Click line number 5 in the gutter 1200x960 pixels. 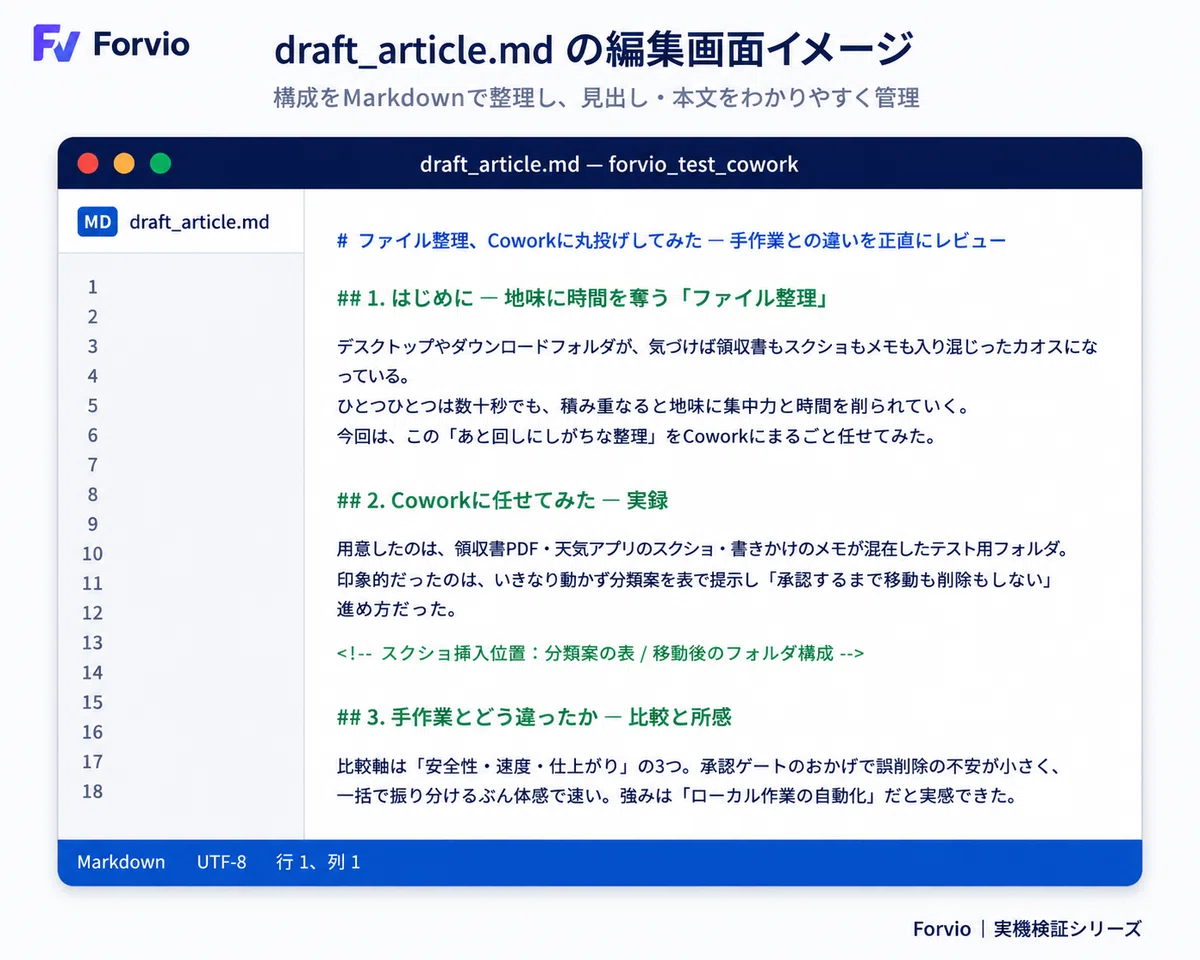click(93, 405)
